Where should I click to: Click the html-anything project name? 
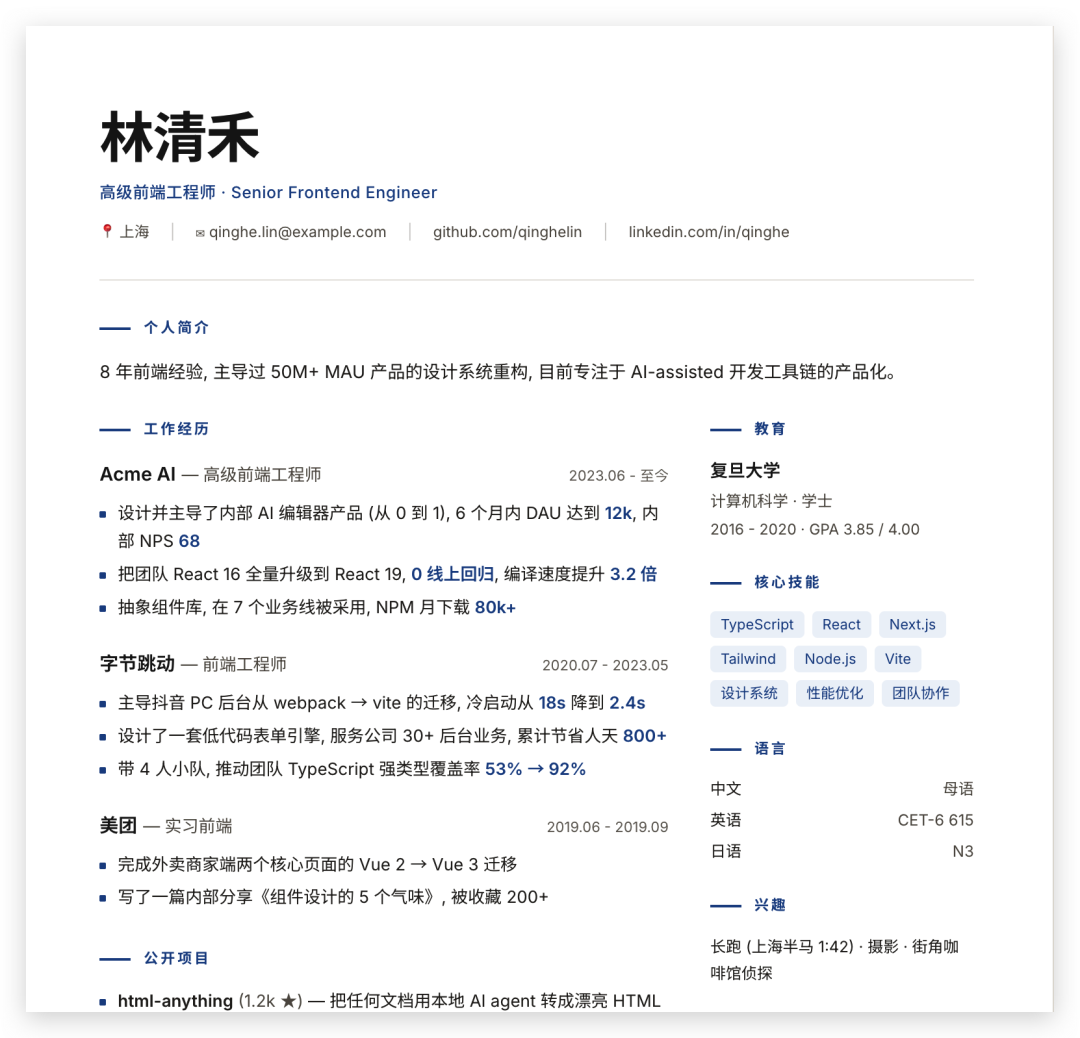(x=175, y=1001)
